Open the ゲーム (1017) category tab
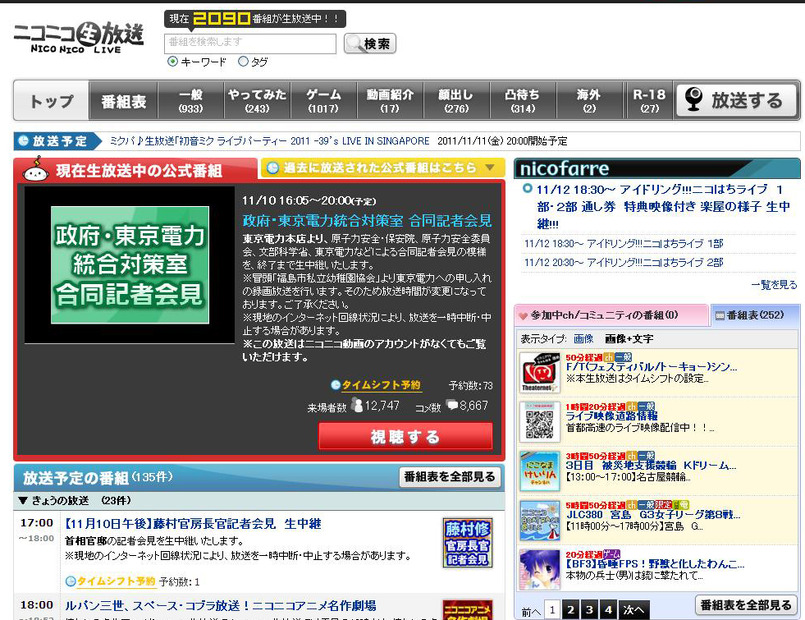 323,101
